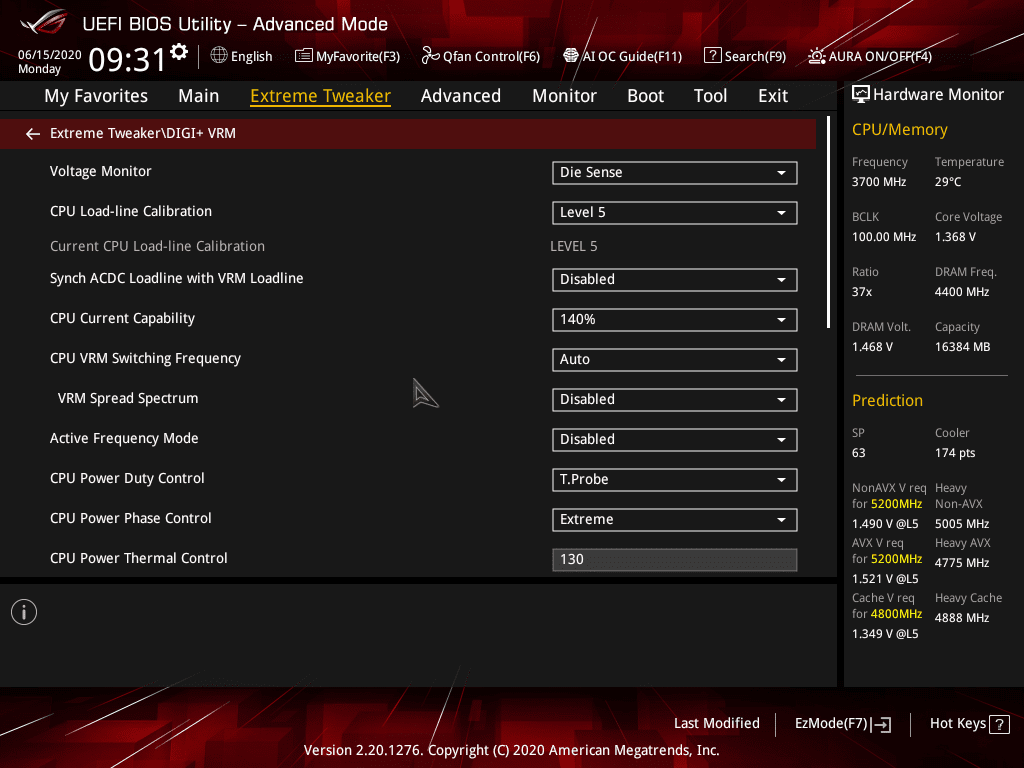Click DRAM Freq. 4400 MHz value

[x=961, y=292]
